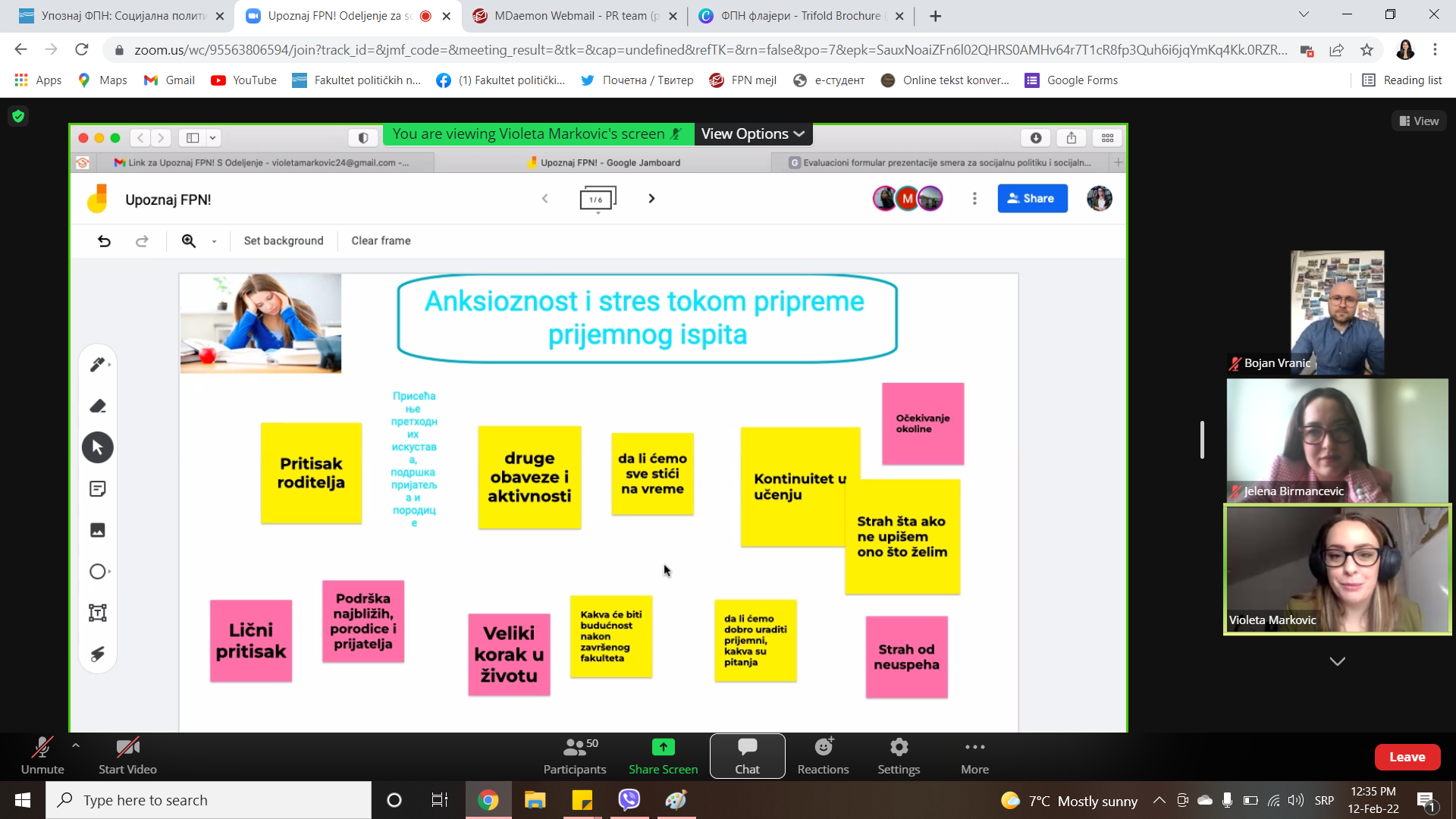Select the Jamboard Eraser tool
Screen dimensions: 1456x819
[x=98, y=406]
